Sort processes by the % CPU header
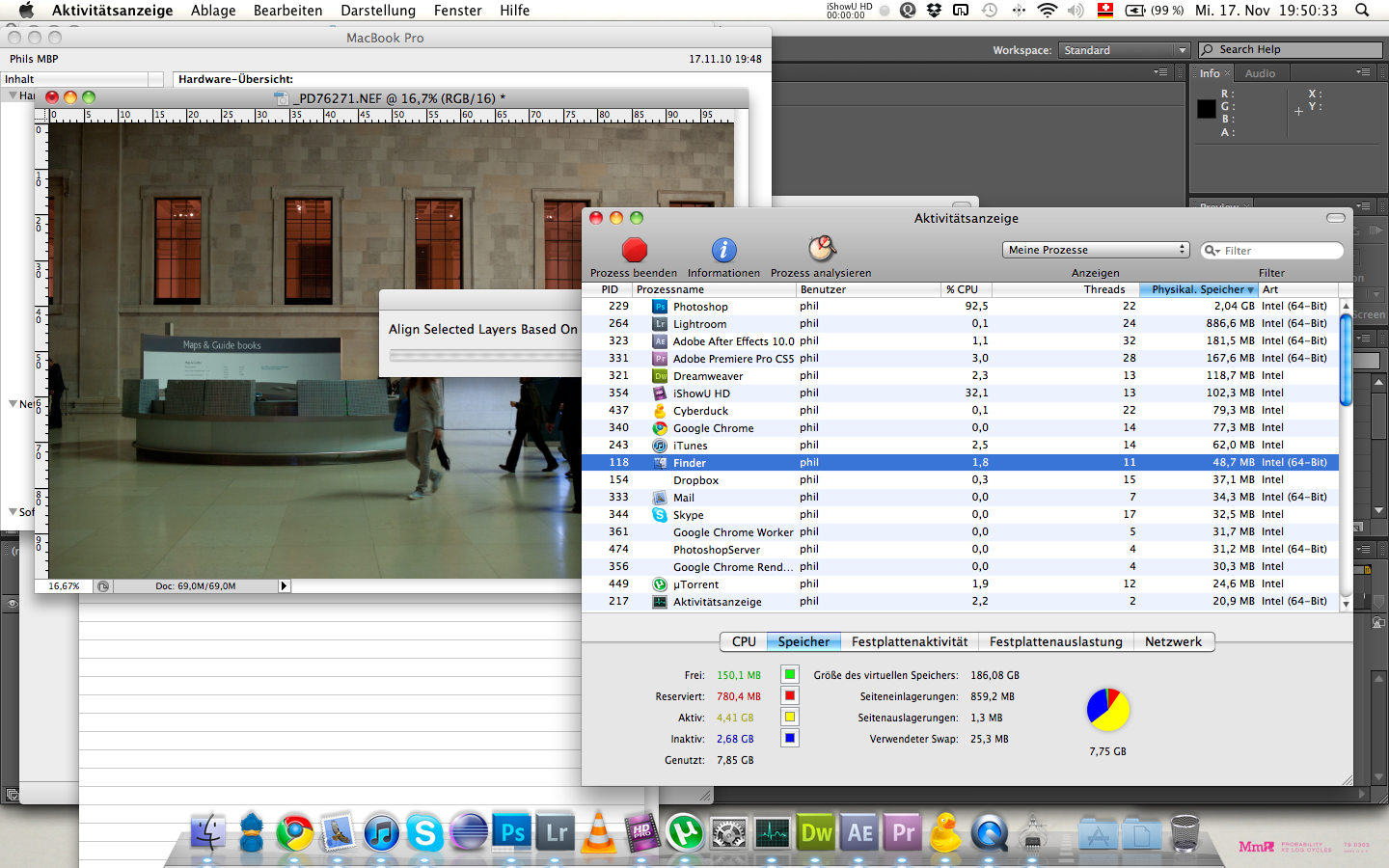This screenshot has height=868, width=1389. [x=966, y=289]
